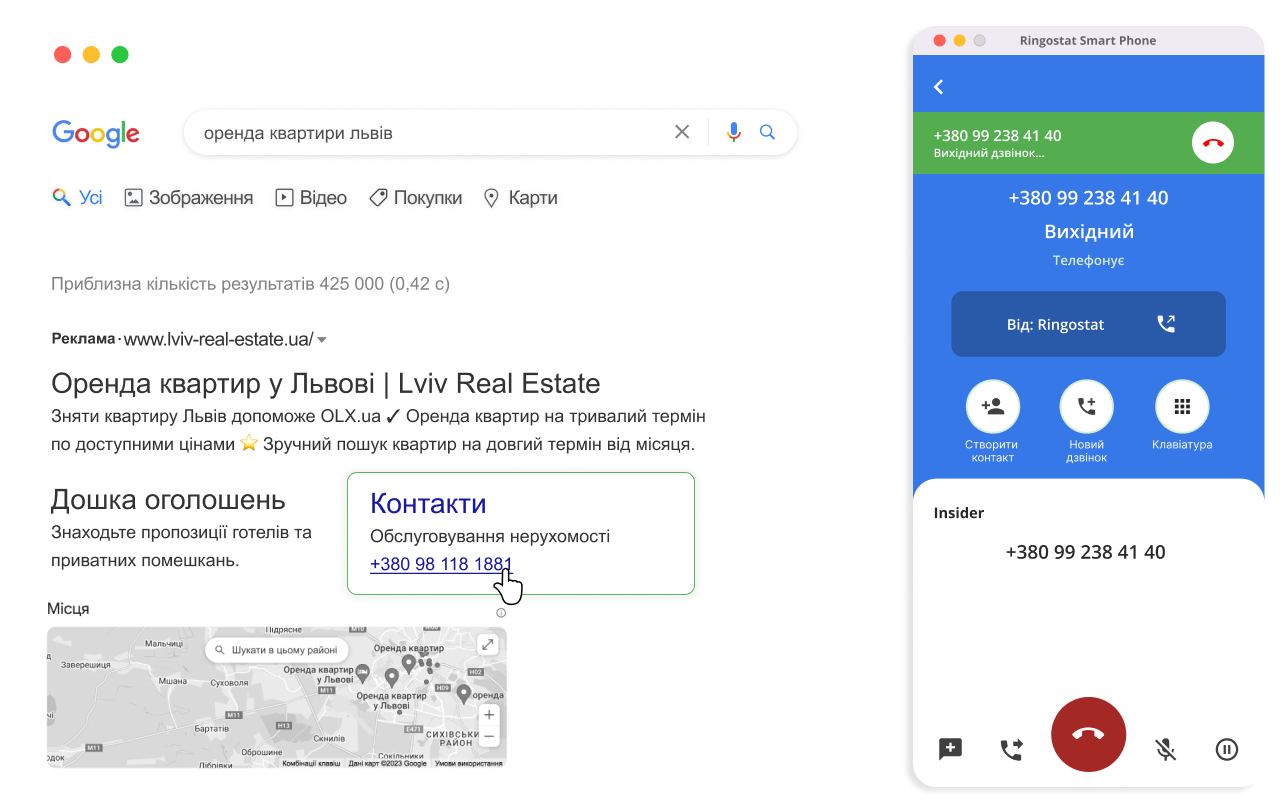Minimize the Ringostat Smart Phone window
The image size is (1280, 812).
tap(959, 40)
